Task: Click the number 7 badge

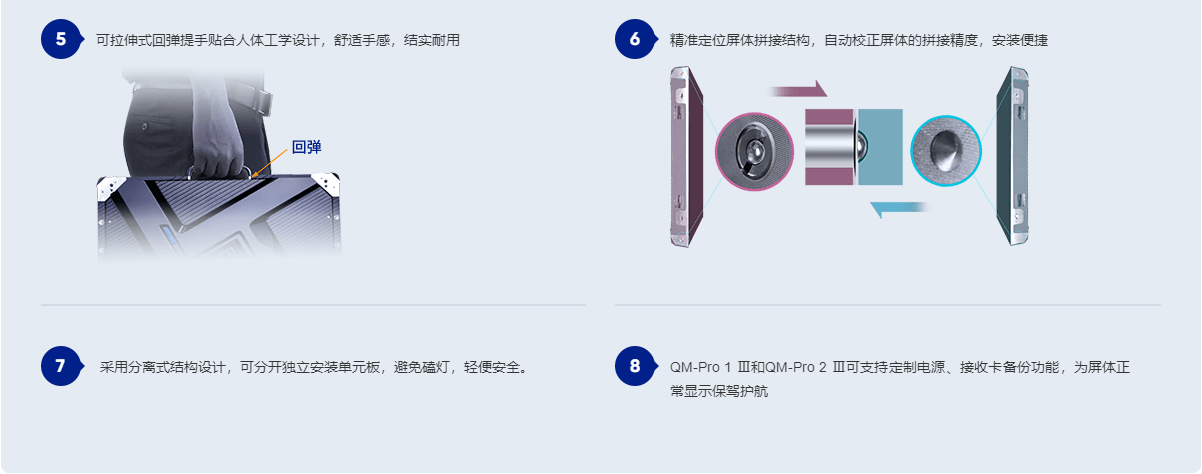Action: pyautogui.click(x=61, y=366)
